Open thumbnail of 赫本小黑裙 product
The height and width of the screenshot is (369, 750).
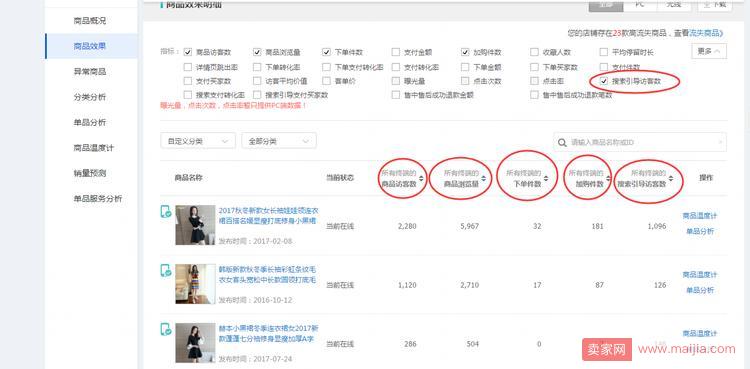tap(195, 343)
